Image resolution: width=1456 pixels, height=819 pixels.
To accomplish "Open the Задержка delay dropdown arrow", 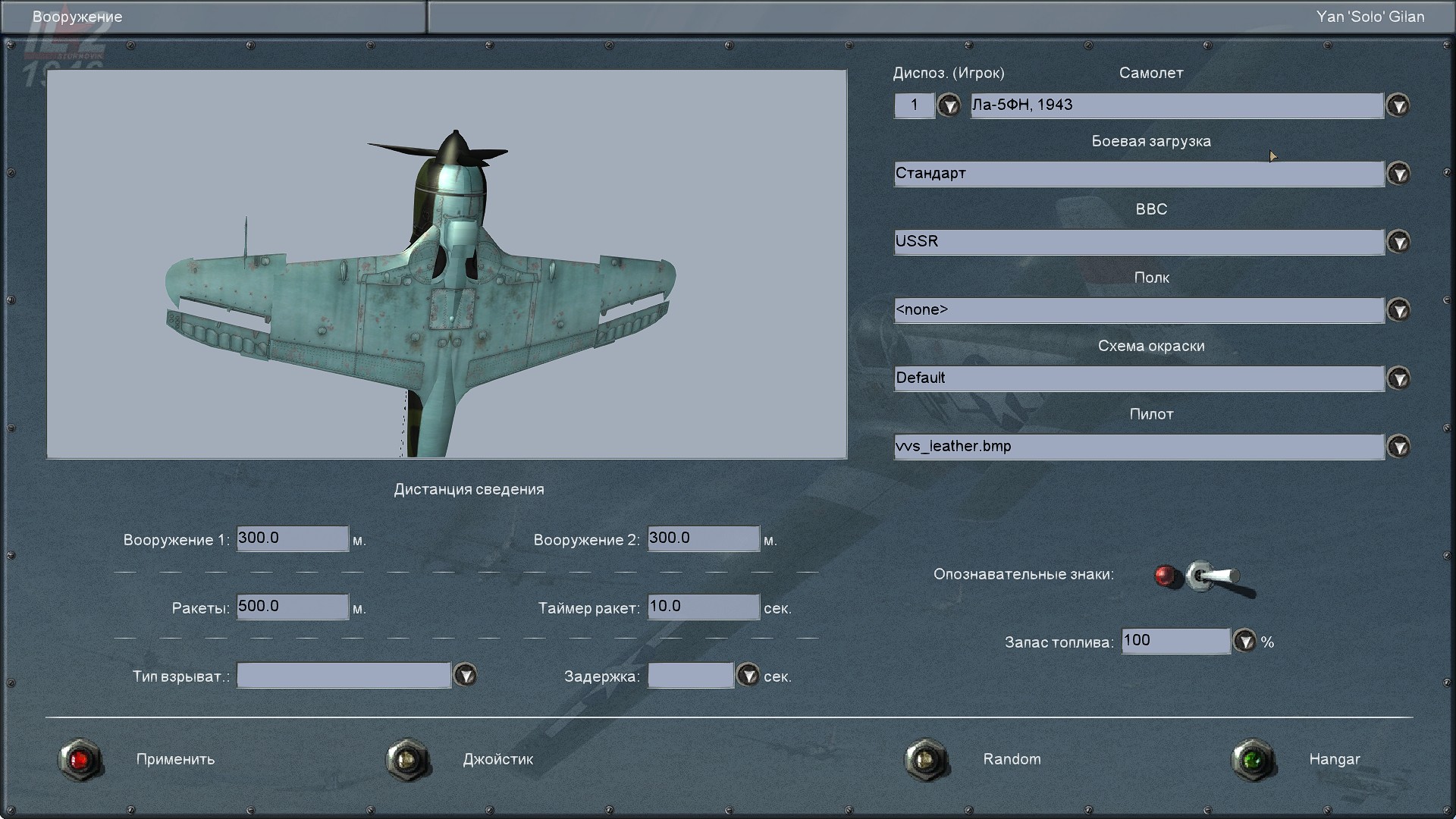I will click(x=748, y=675).
